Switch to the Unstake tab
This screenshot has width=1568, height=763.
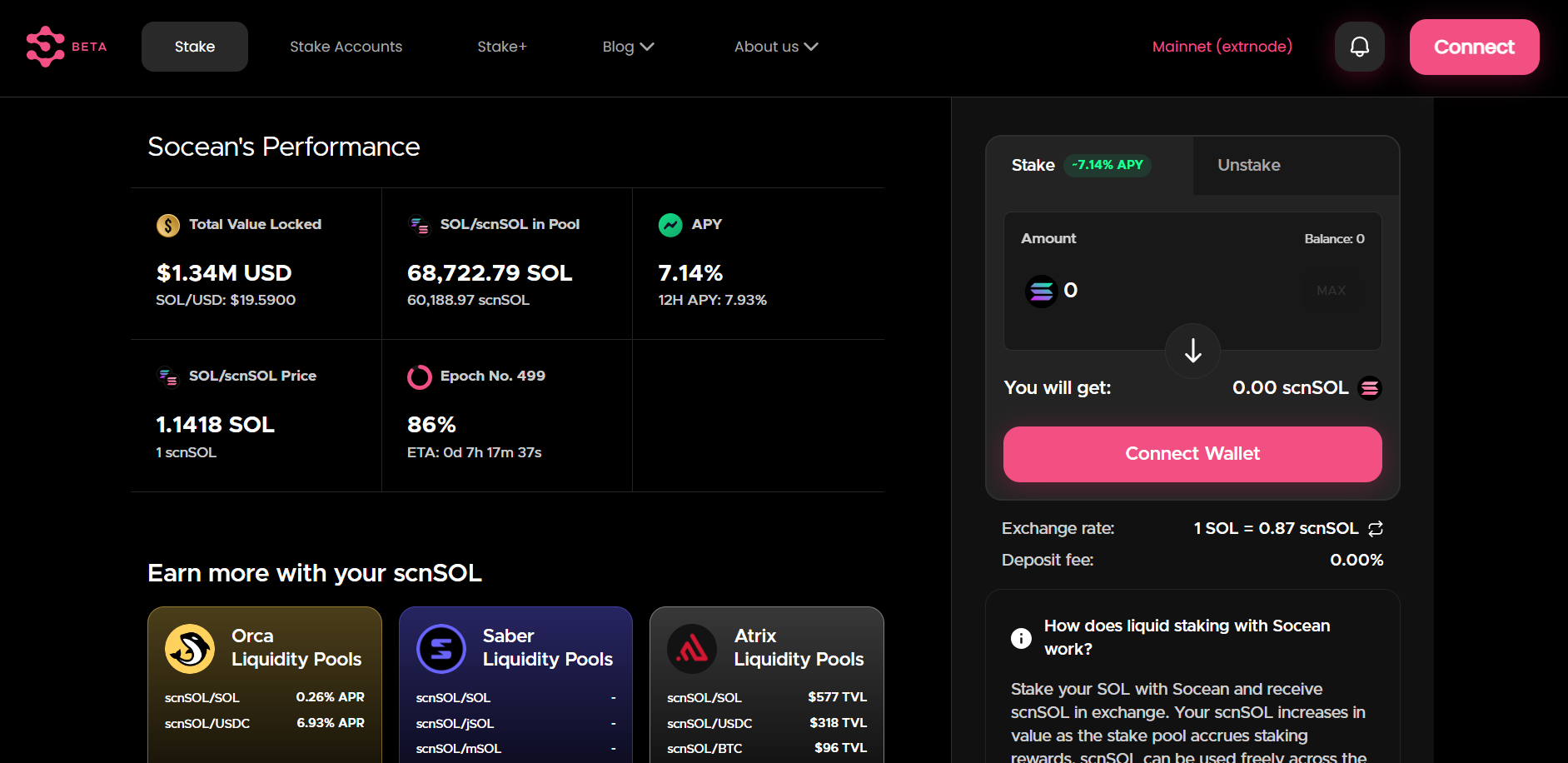click(1296, 165)
